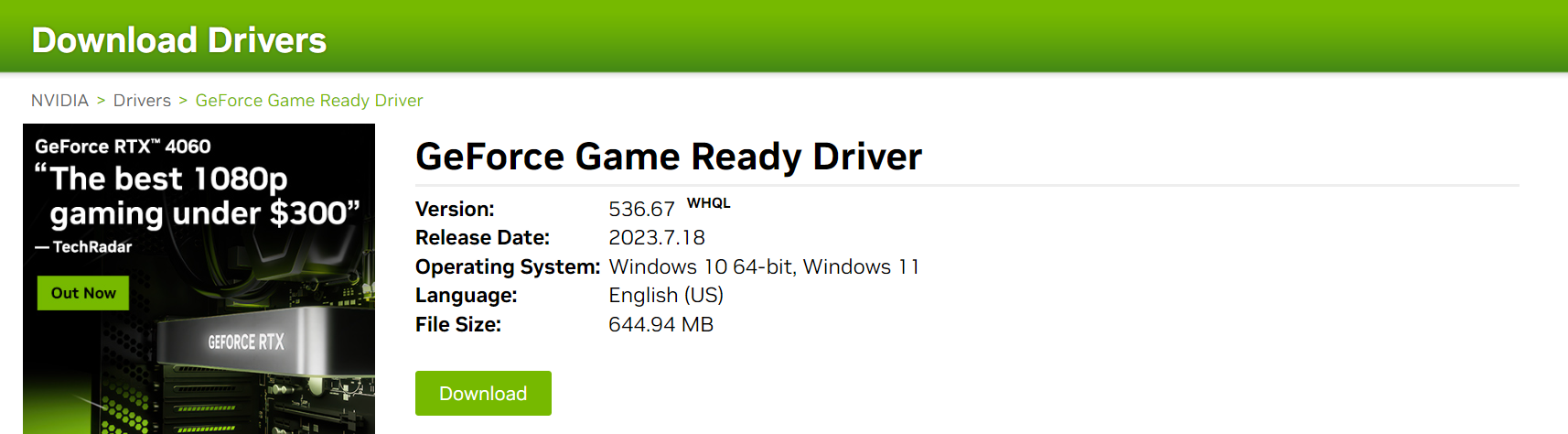
Task: Click the 644.94 MB file size value
Action: [660, 325]
